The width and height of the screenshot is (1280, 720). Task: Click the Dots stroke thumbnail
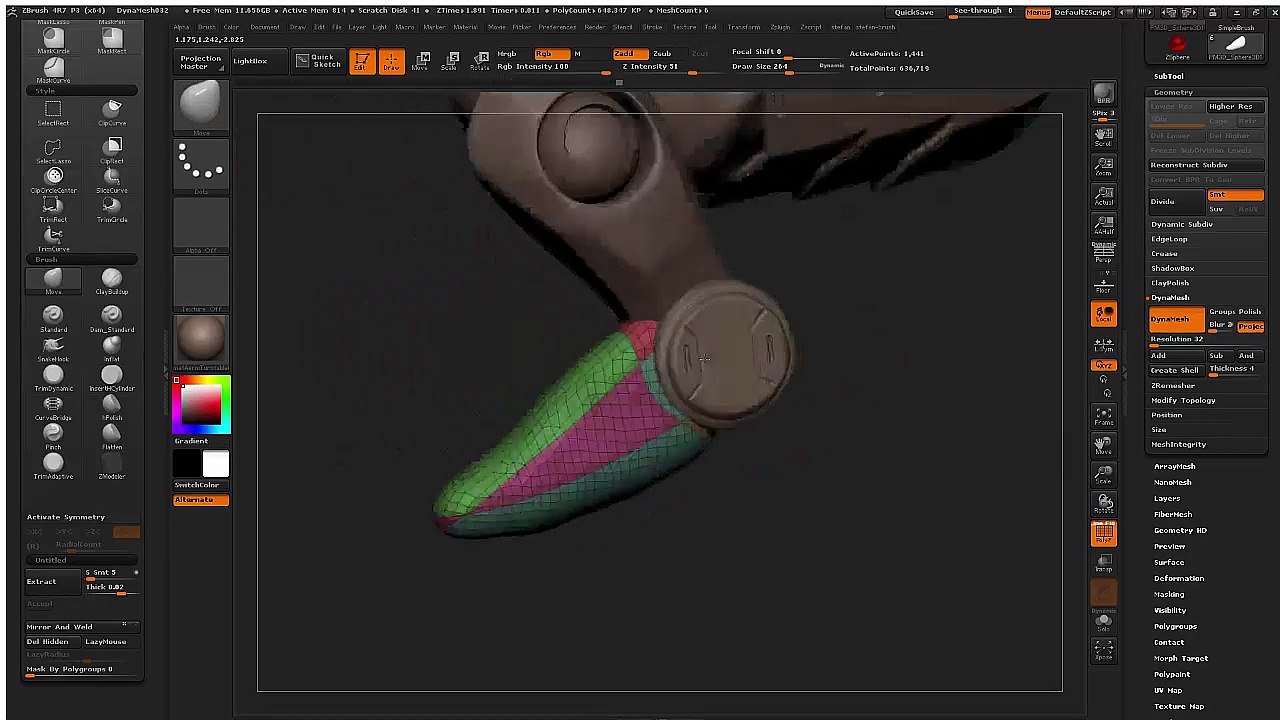[201, 167]
